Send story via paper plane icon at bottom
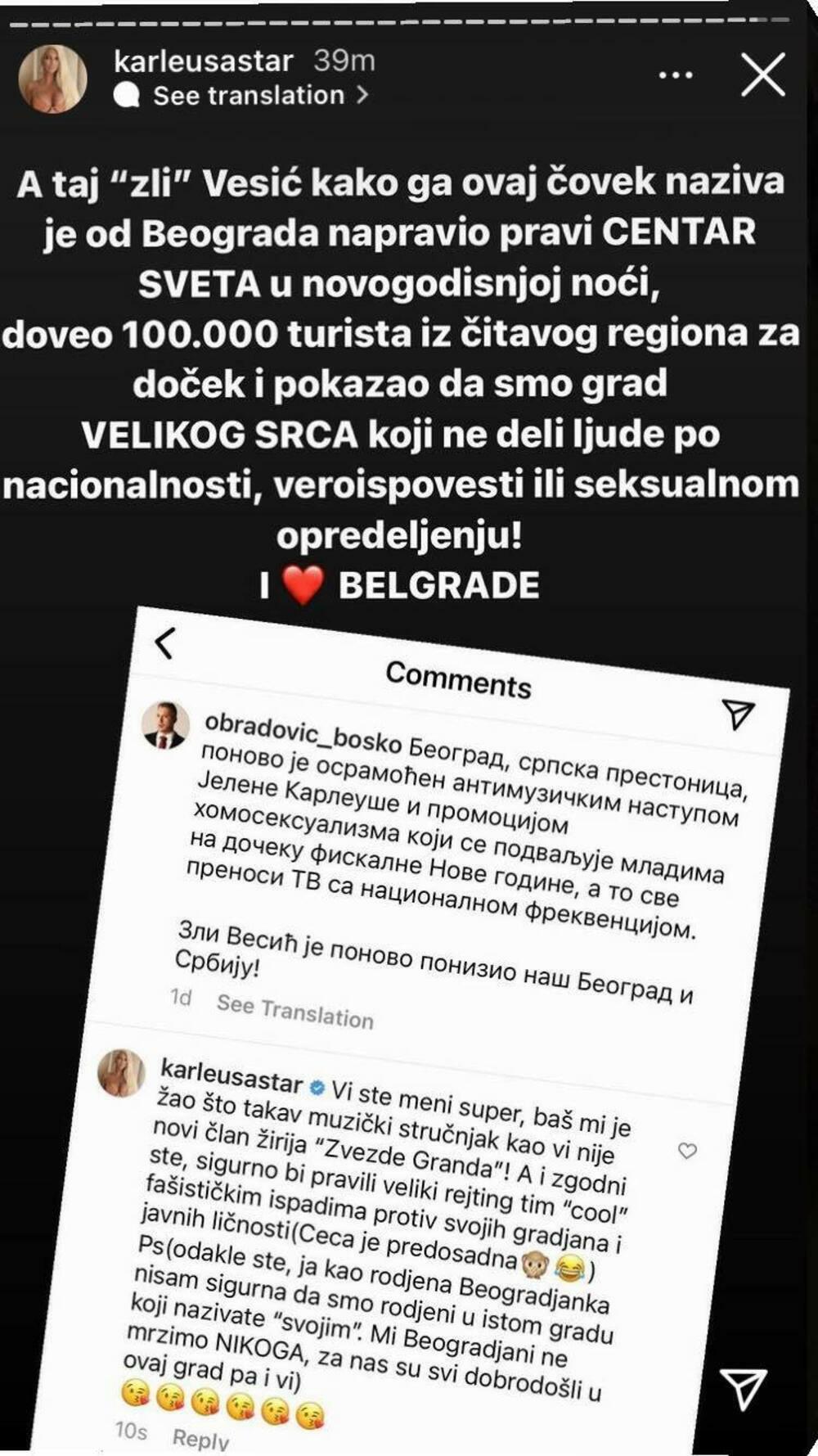The height and width of the screenshot is (1456, 818). (744, 1387)
